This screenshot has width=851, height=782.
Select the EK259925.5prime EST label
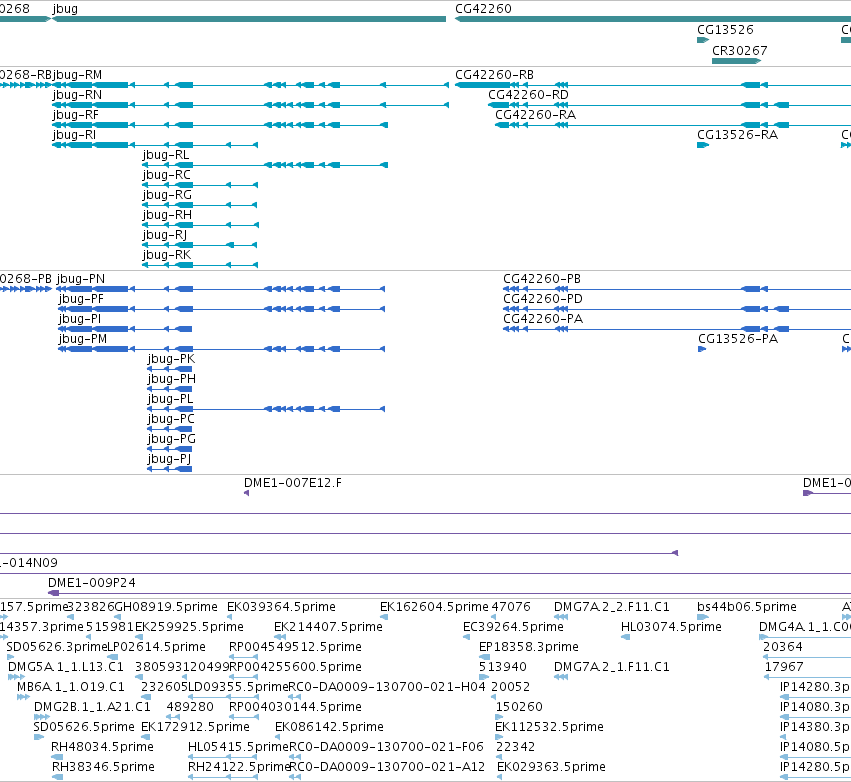[189, 627]
